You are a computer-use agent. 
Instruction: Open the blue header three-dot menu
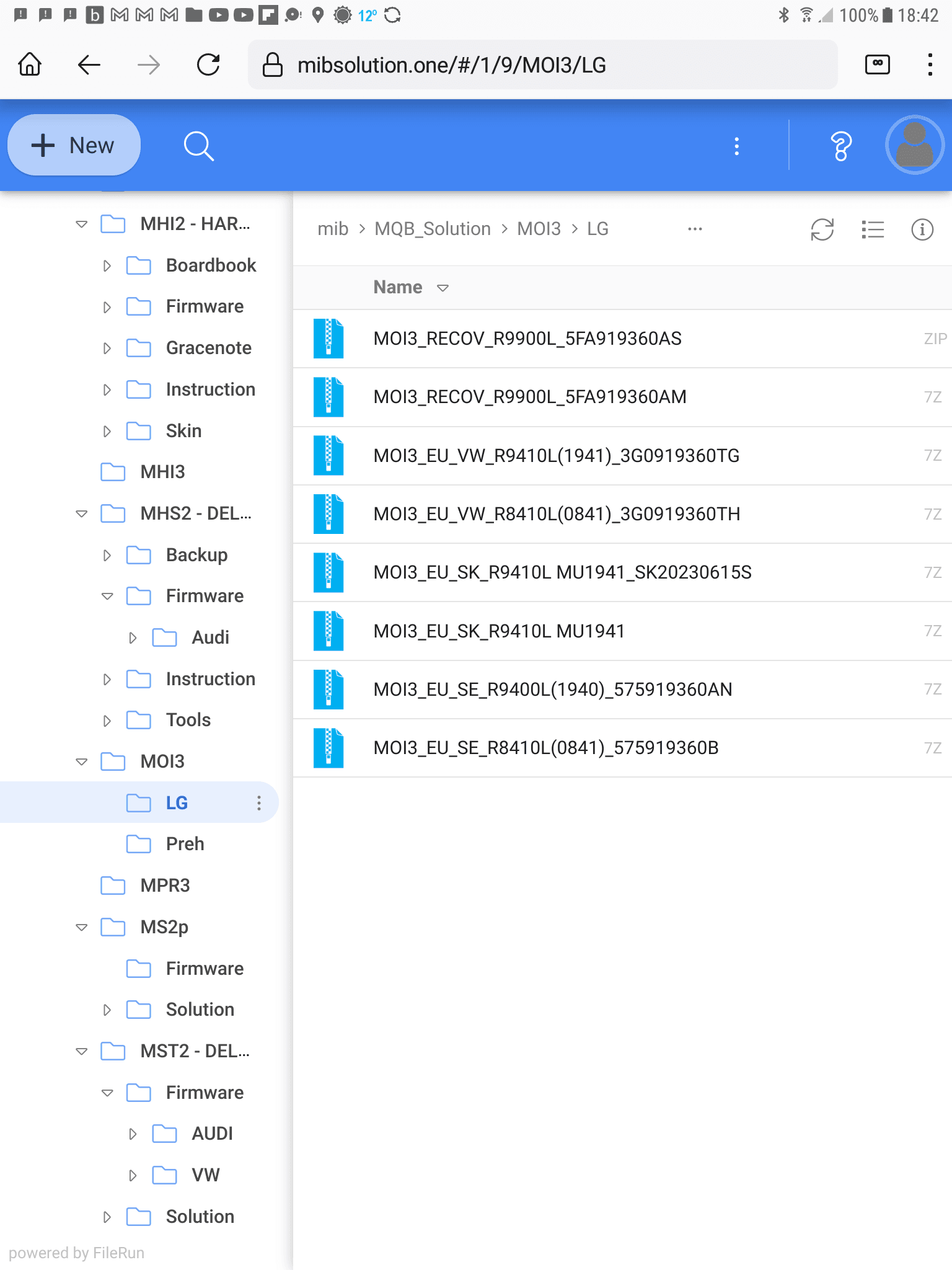click(736, 146)
